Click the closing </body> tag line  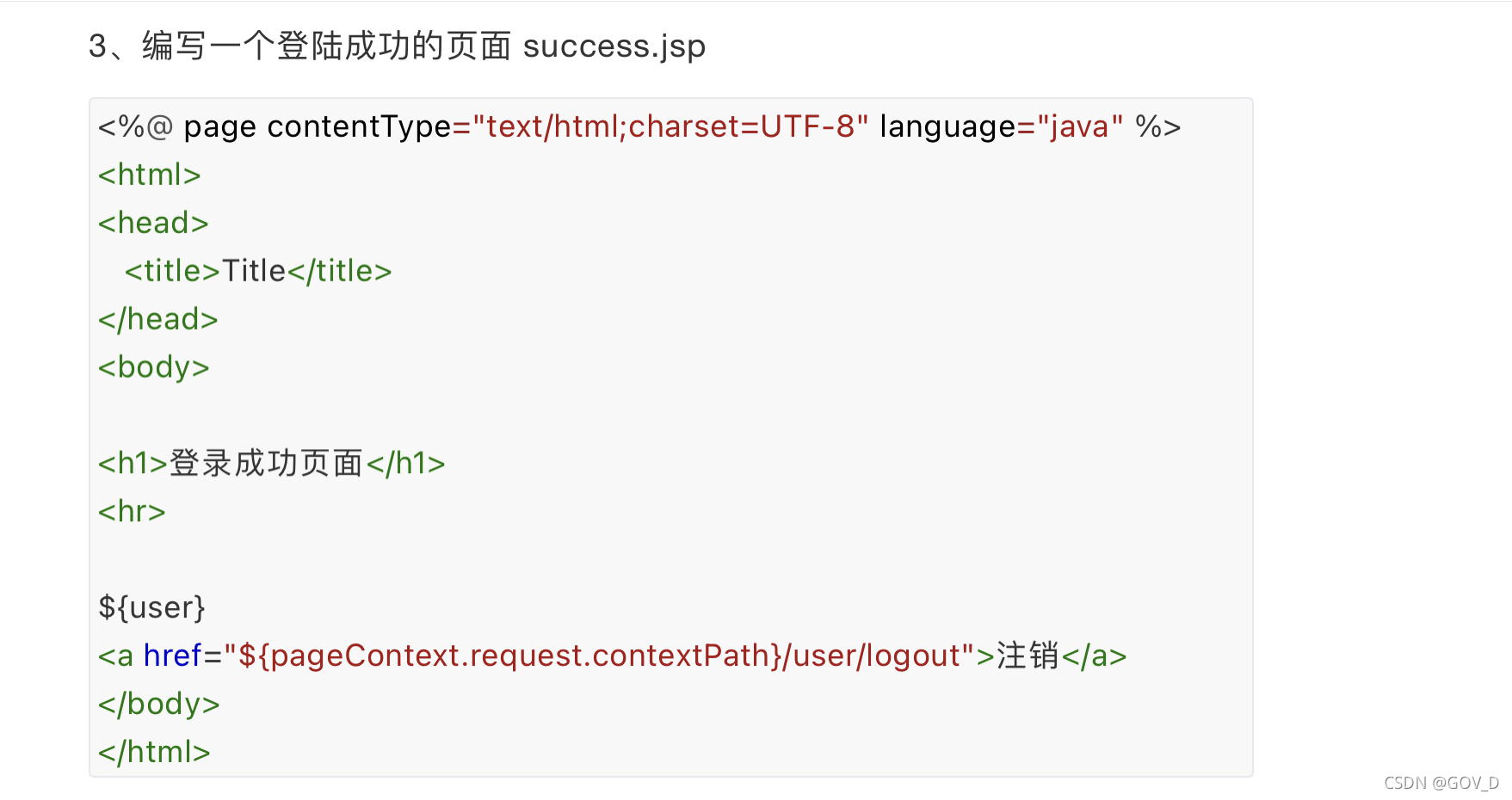pos(159,704)
